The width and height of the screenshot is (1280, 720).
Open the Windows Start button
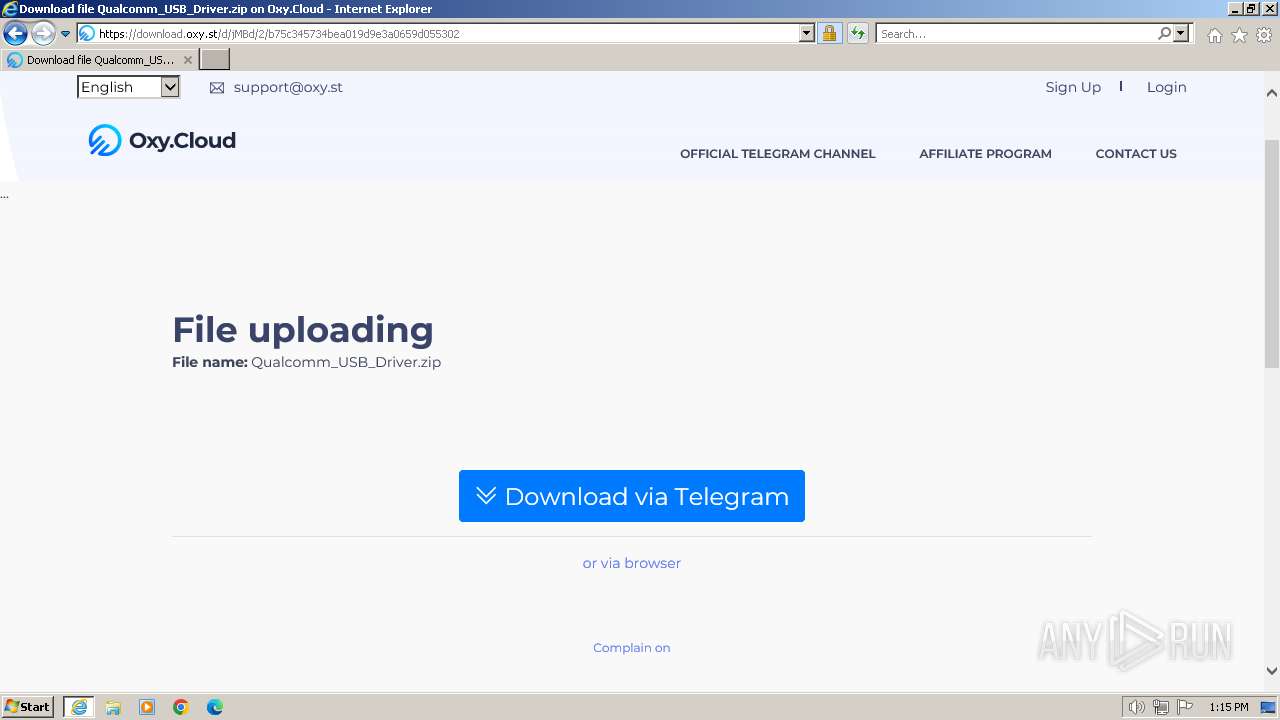pyautogui.click(x=27, y=707)
